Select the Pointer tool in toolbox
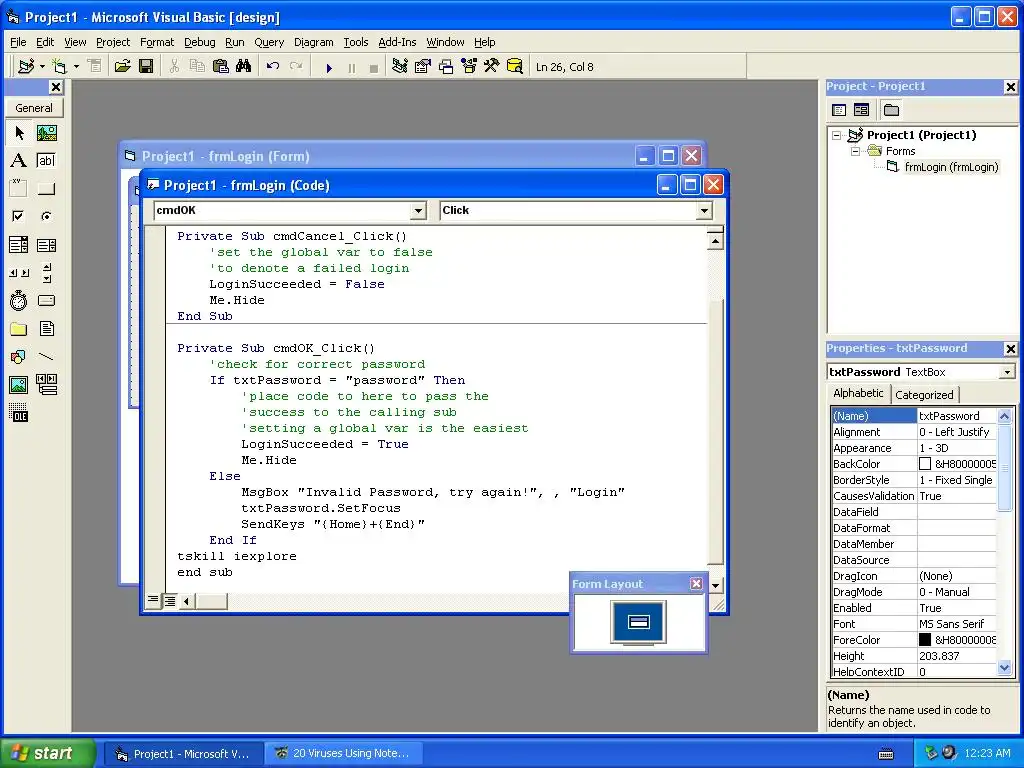1024x768 pixels. [x=19, y=133]
